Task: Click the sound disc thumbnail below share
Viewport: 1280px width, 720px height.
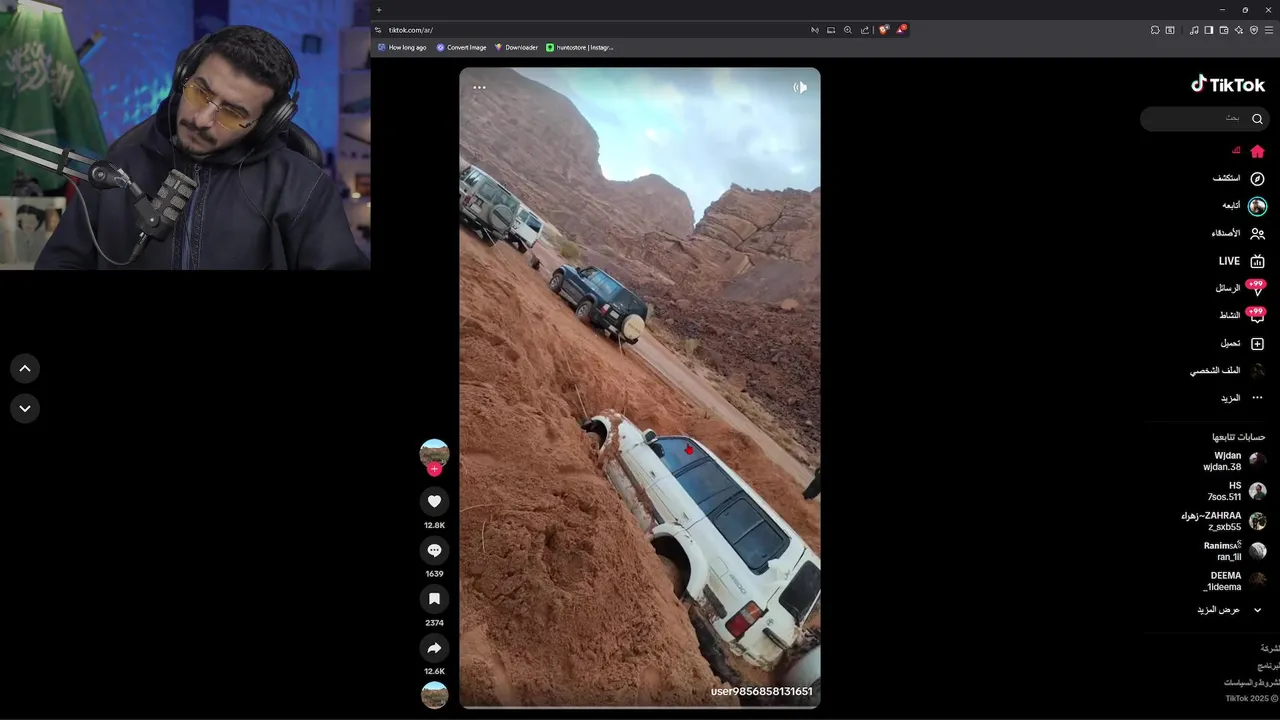Action: pos(434,695)
